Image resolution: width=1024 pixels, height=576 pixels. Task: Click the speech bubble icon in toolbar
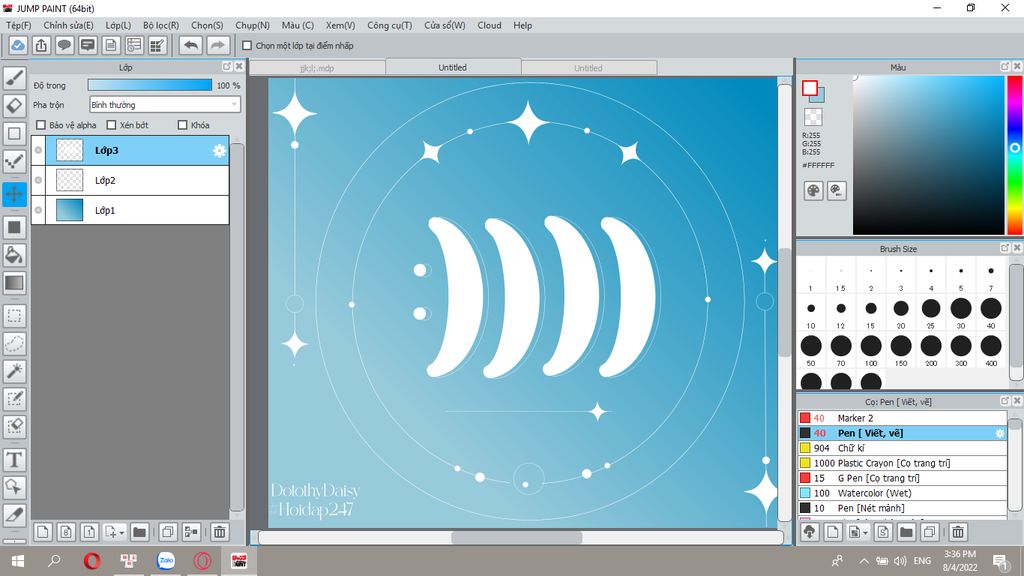pos(64,45)
